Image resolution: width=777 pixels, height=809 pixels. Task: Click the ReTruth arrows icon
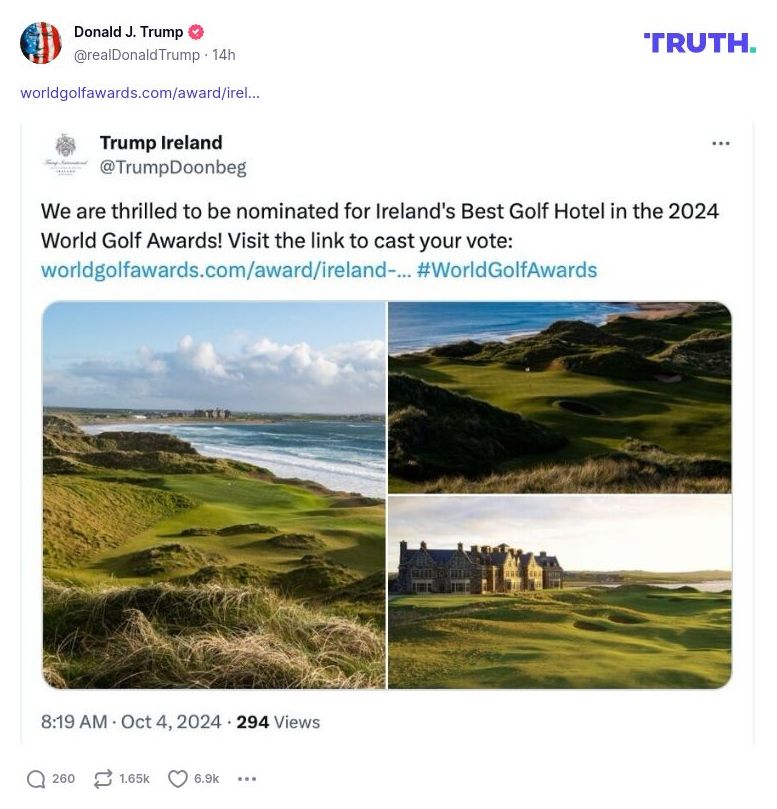point(103,779)
